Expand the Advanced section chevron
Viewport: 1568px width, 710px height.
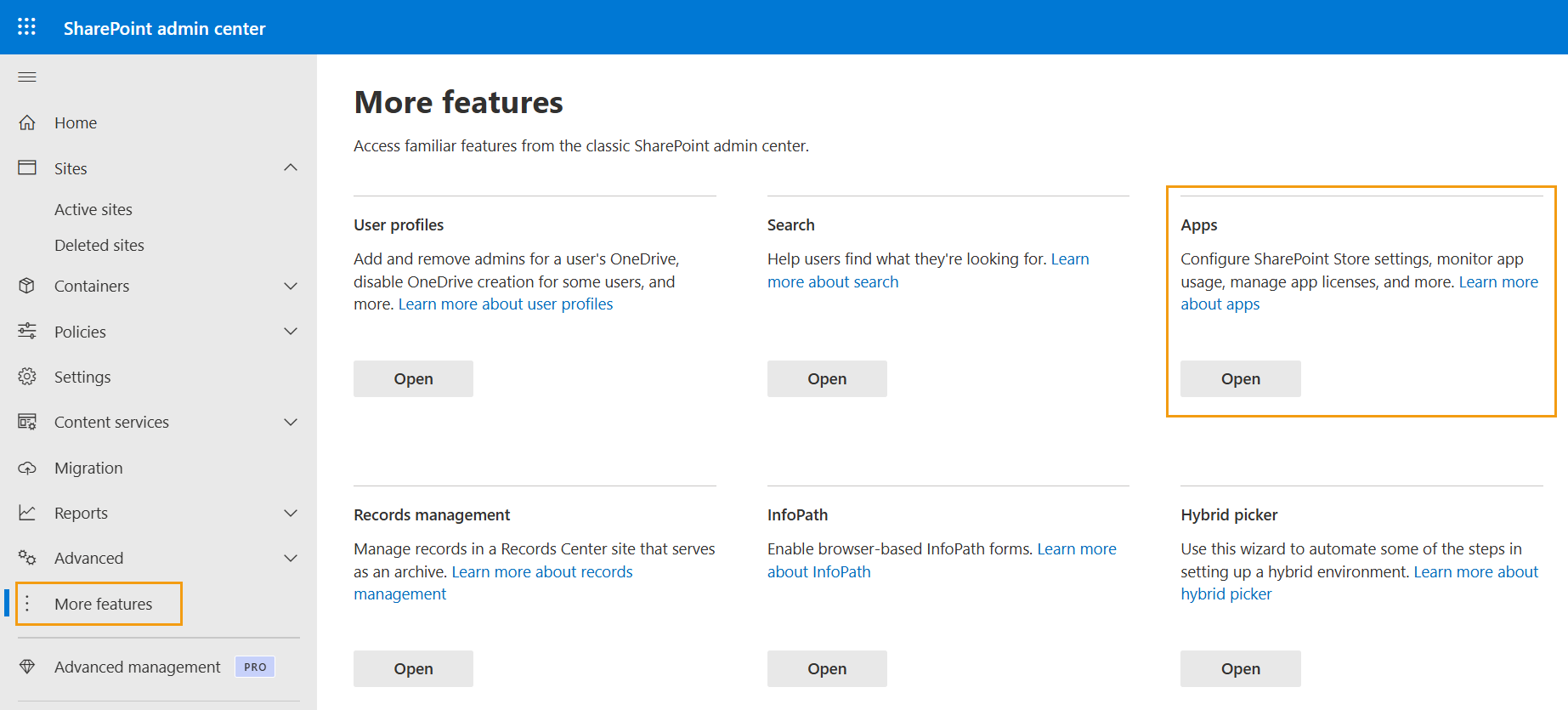coord(291,558)
